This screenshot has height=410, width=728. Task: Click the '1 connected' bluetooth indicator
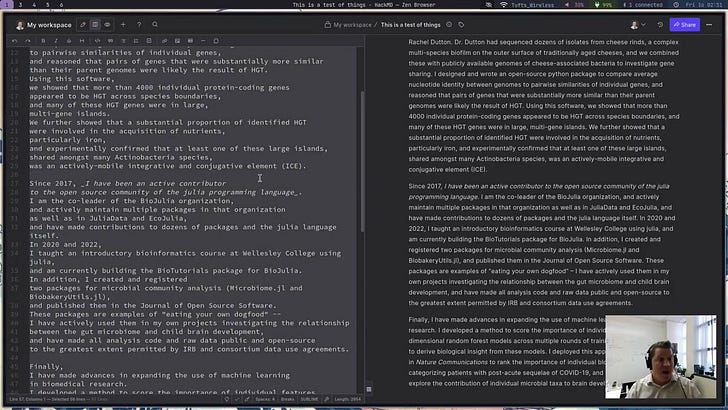tap(643, 5)
